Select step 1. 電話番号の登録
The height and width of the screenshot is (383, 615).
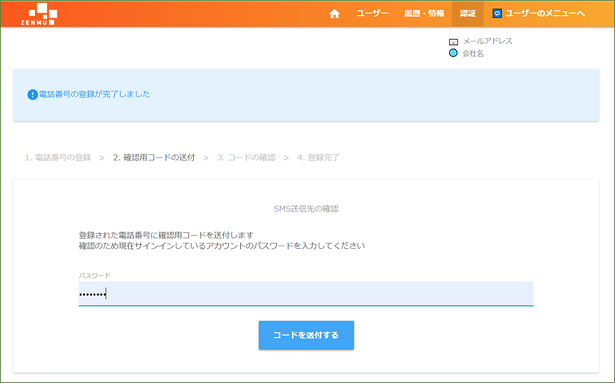[x=58, y=158]
